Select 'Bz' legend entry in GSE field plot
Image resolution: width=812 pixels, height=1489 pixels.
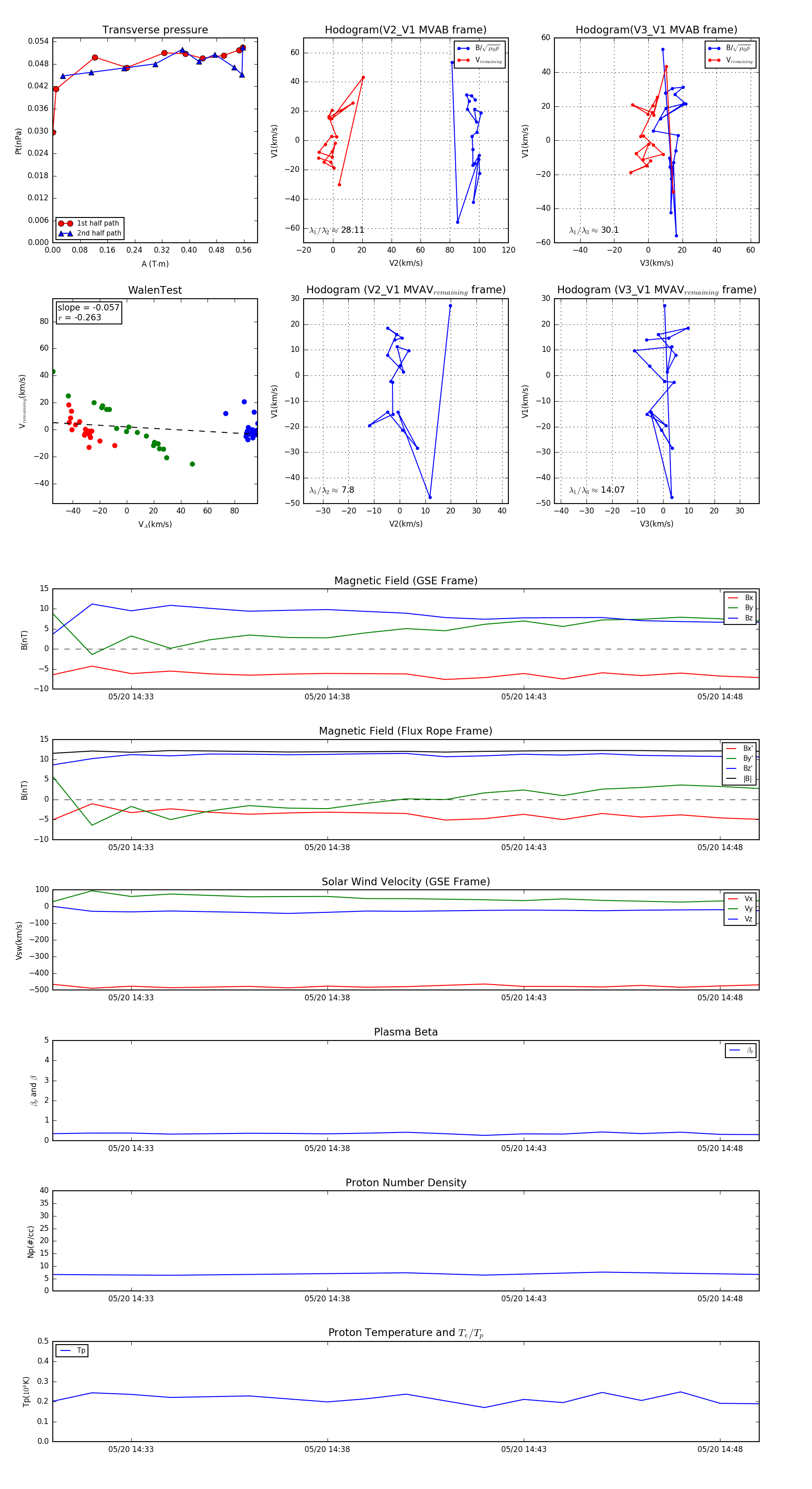click(740, 618)
